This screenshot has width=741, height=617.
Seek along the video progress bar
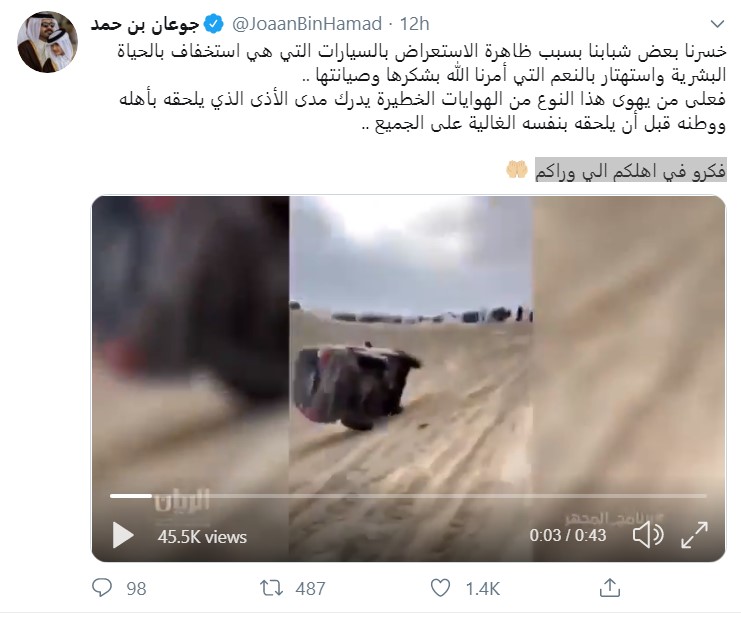(408, 496)
